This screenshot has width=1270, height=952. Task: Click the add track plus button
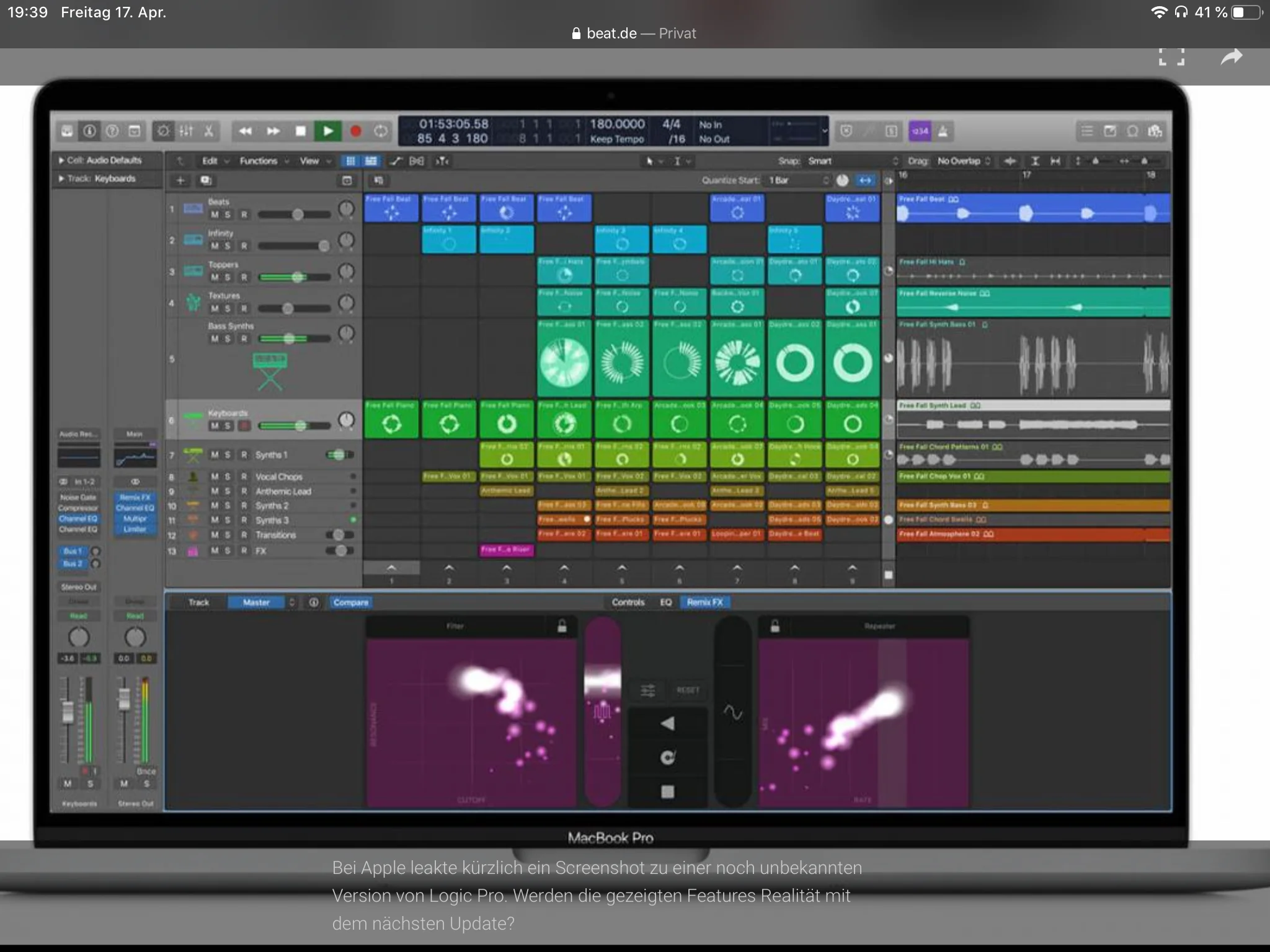[x=180, y=180]
